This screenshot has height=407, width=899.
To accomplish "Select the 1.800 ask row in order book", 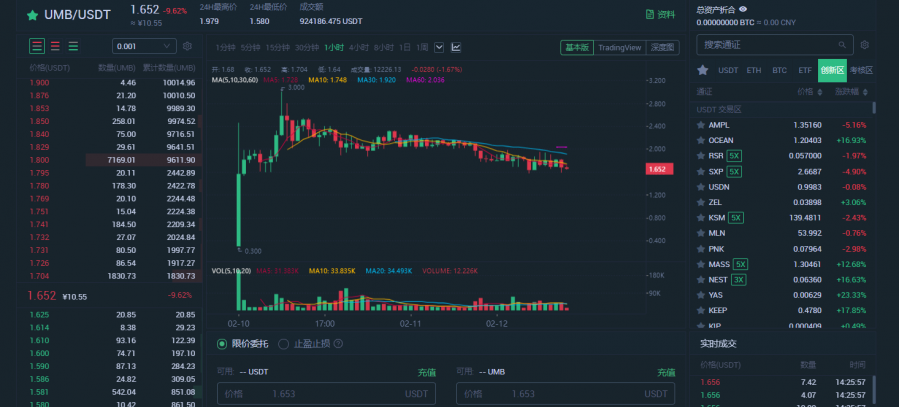I will tap(112, 160).
